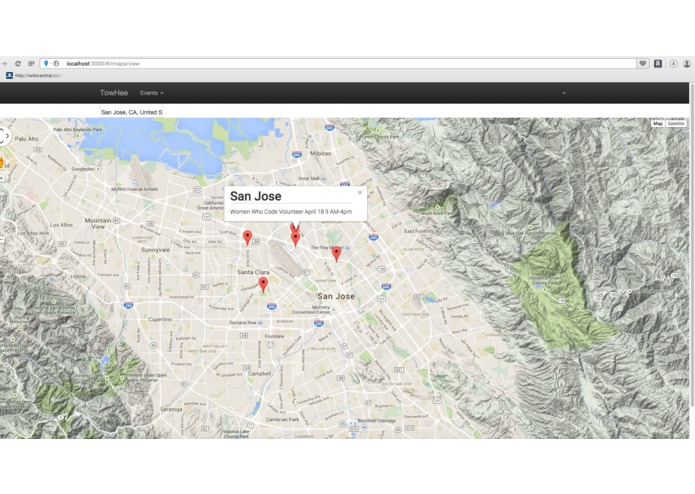Expand the Events dropdown menu
695x494 pixels.
point(152,93)
